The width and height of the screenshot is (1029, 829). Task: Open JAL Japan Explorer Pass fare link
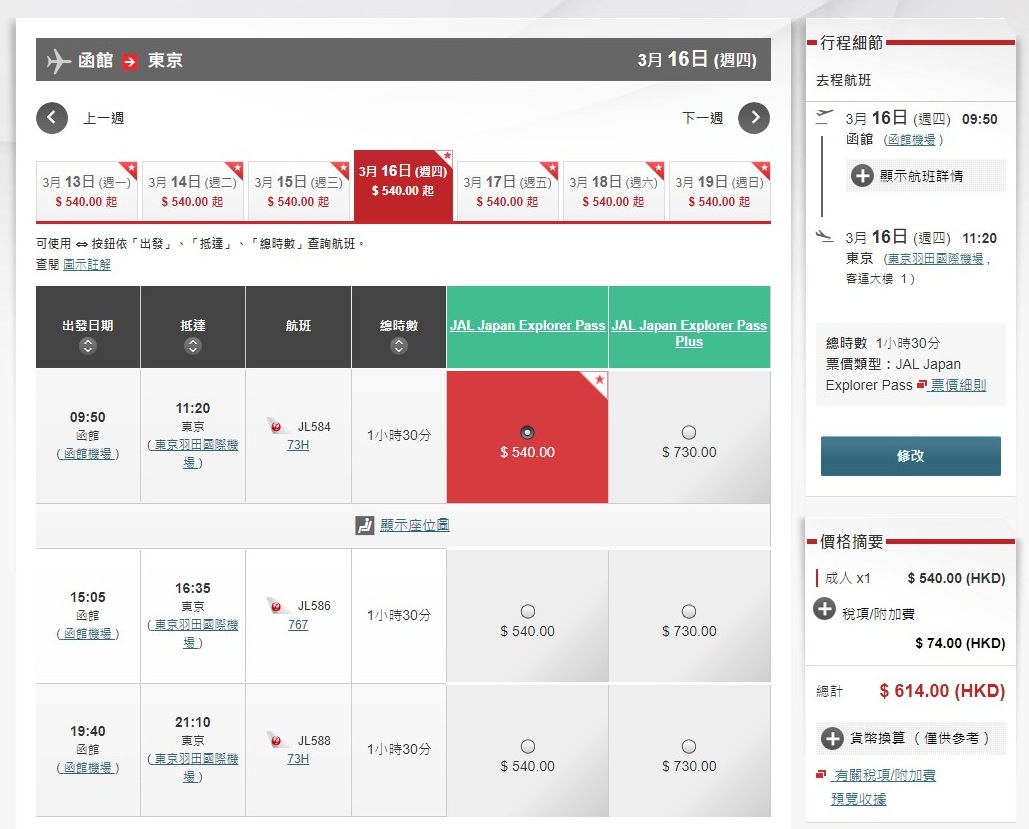(528, 326)
